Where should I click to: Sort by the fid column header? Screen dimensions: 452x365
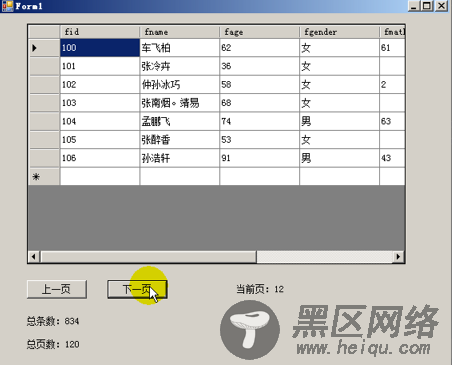tap(100, 32)
